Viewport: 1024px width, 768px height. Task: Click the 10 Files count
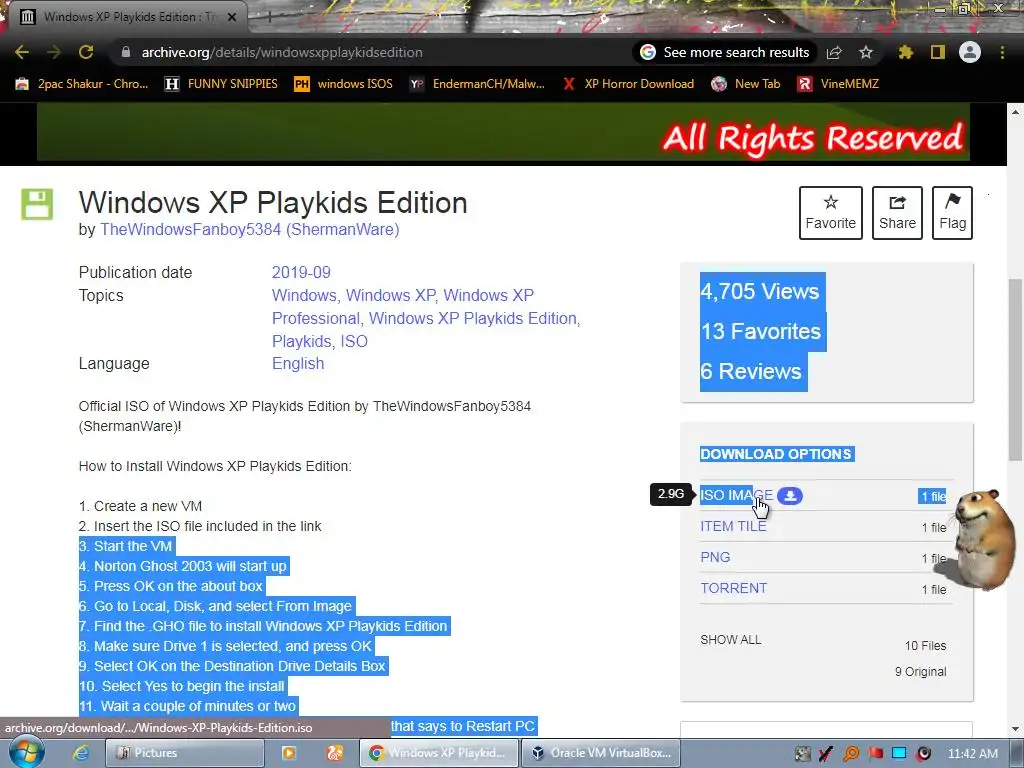pyautogui.click(x=925, y=646)
